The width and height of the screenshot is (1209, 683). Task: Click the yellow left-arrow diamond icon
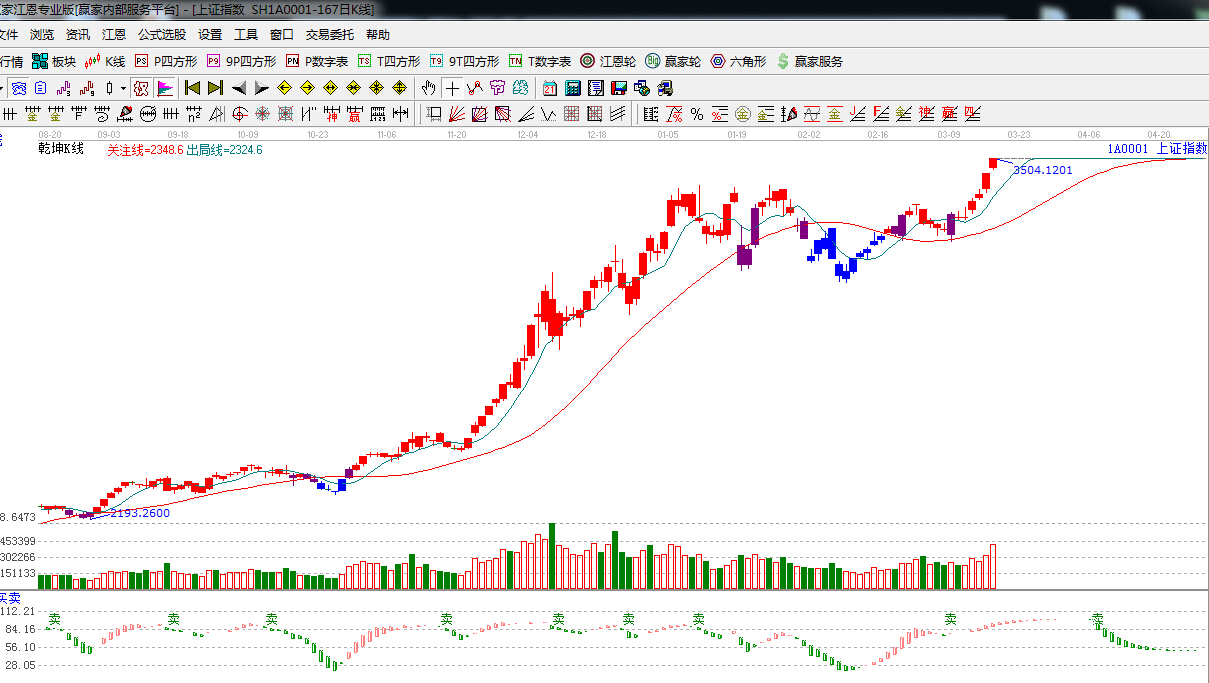click(x=285, y=88)
